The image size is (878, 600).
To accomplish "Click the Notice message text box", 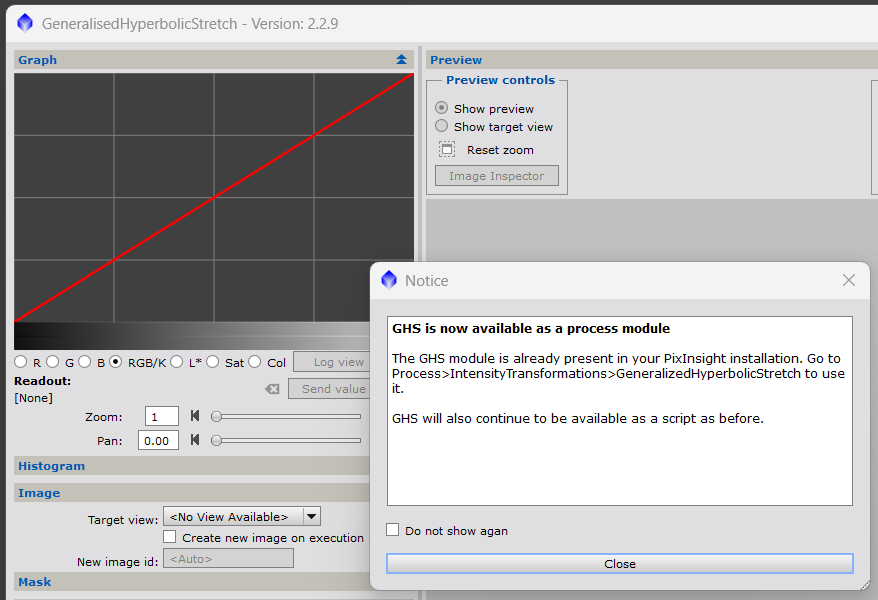I will 620,411.
